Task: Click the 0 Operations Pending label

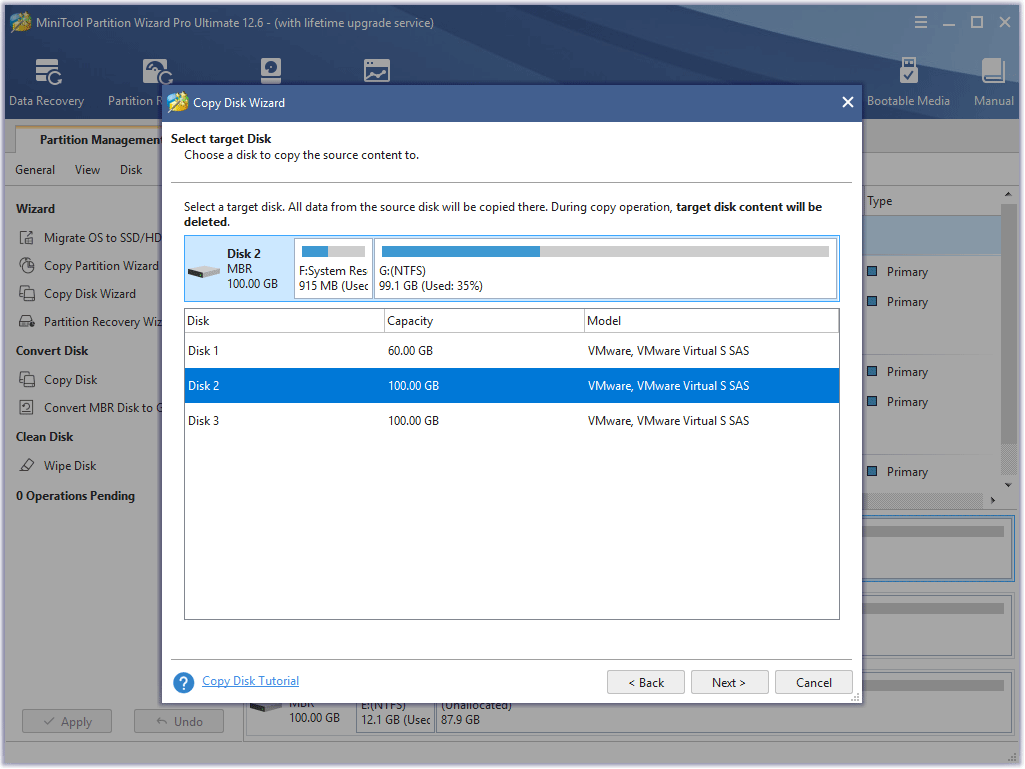Action: pyautogui.click(x=75, y=496)
